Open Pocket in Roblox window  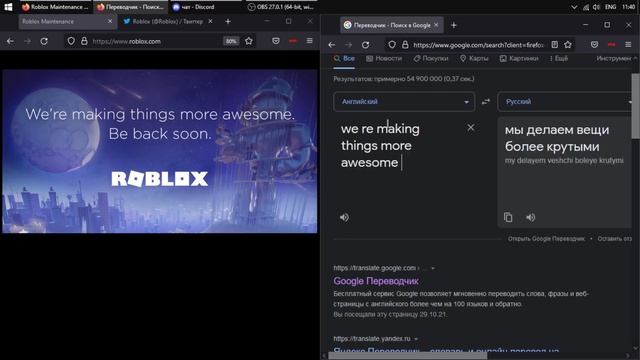click(x=276, y=41)
